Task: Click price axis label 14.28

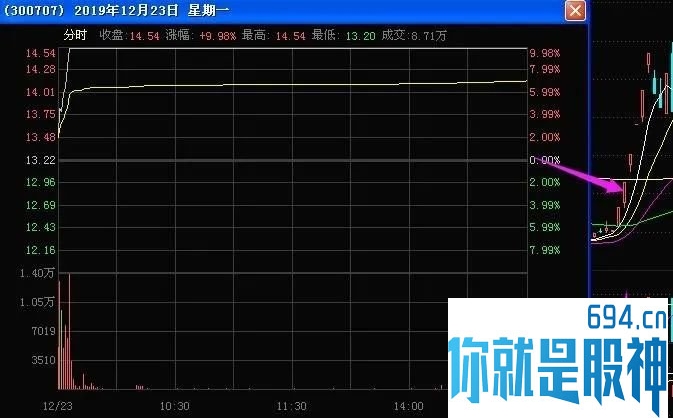Action: point(41,69)
